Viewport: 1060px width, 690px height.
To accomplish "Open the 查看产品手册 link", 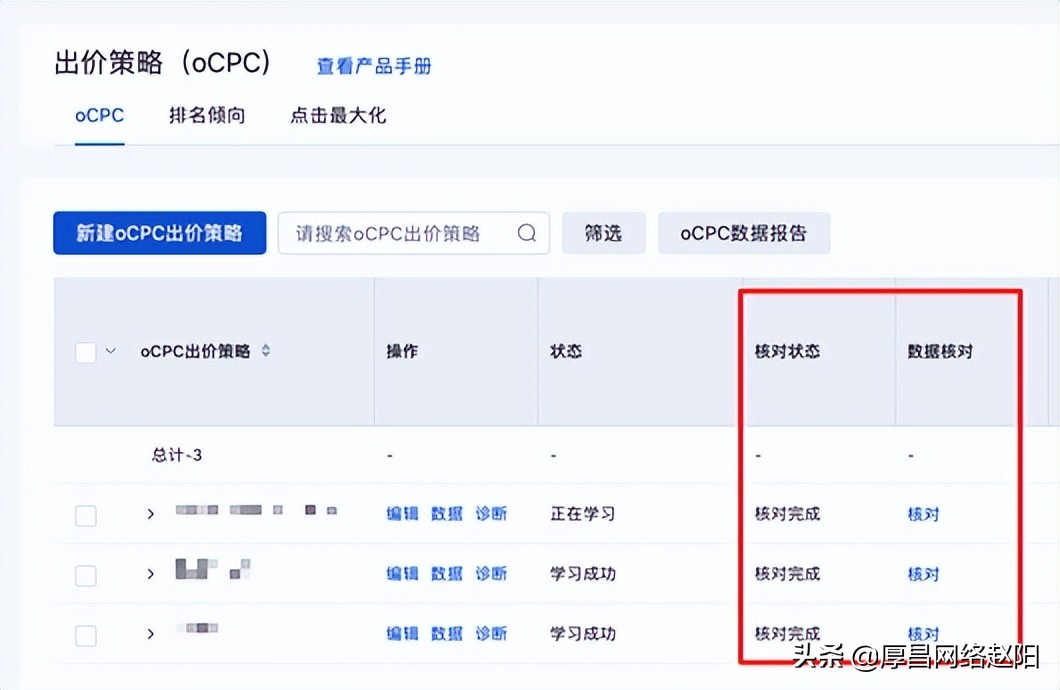I will coord(373,65).
